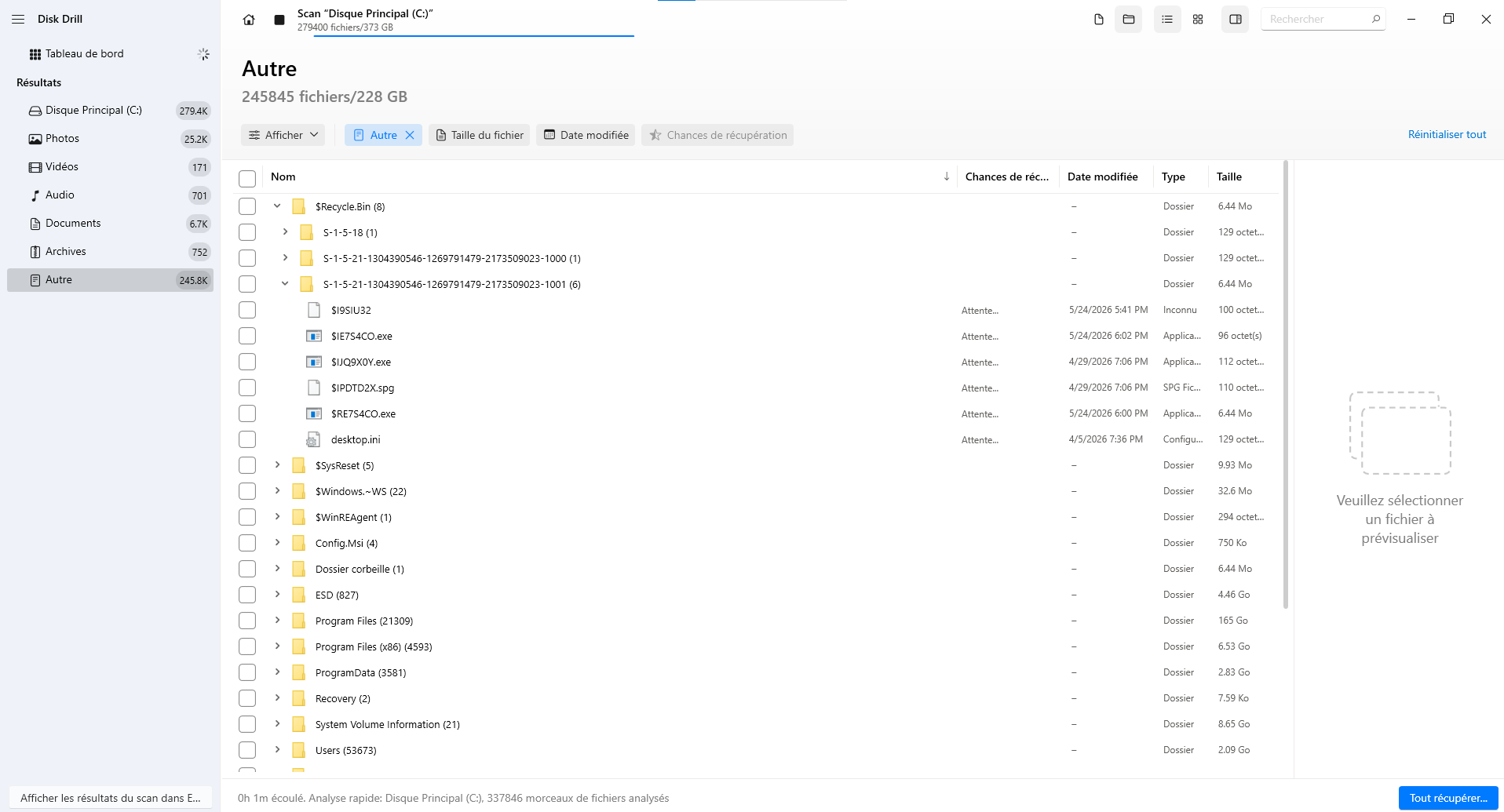Sort by the Date modifiée column header

1102,177
